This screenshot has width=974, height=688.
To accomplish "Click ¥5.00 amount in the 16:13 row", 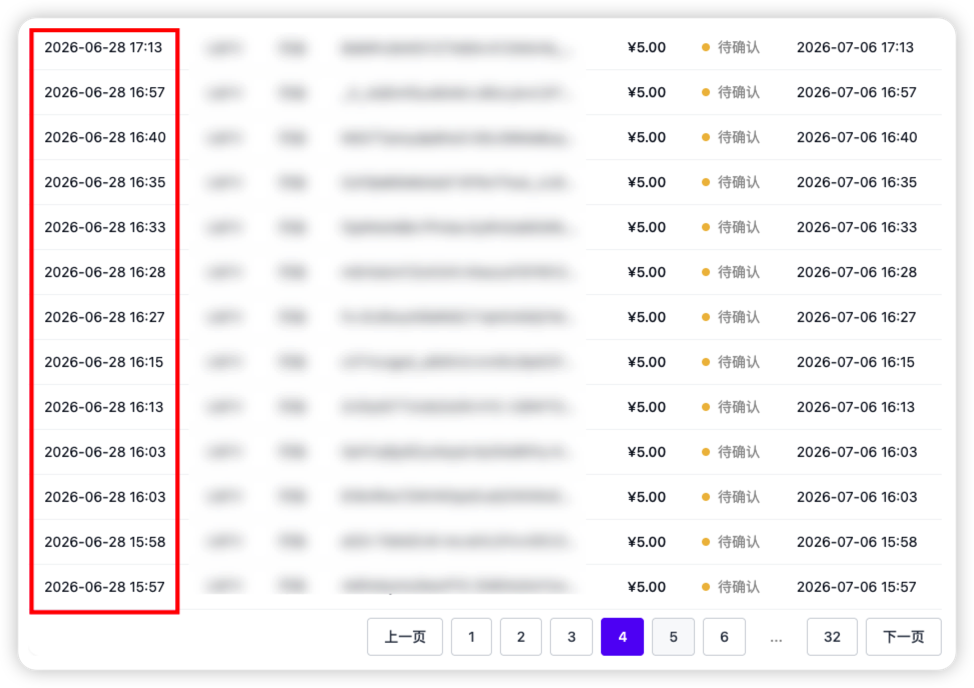I will point(647,407).
